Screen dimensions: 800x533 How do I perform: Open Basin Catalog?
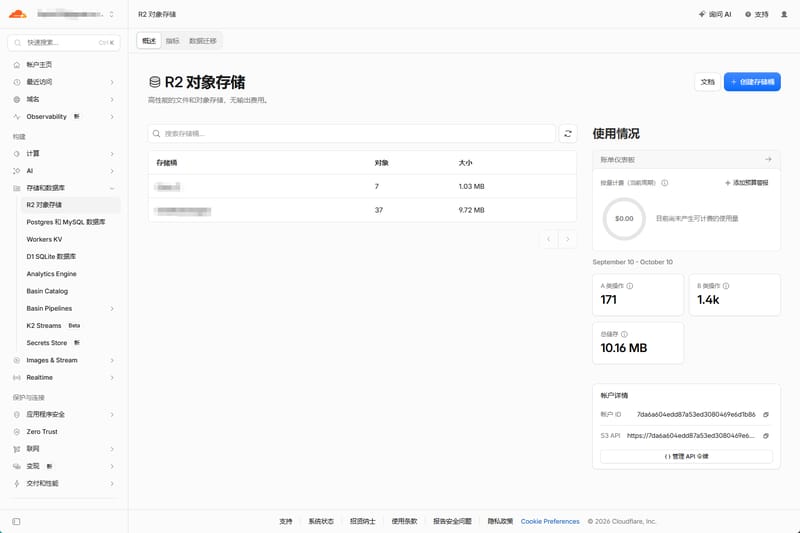click(47, 291)
